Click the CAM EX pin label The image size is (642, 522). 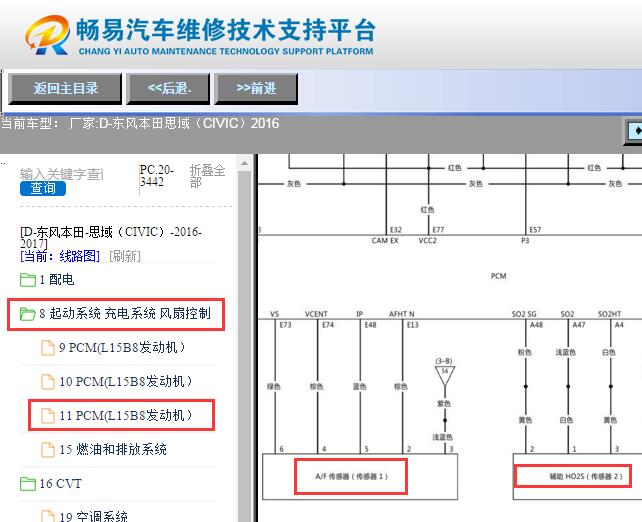coord(385,241)
